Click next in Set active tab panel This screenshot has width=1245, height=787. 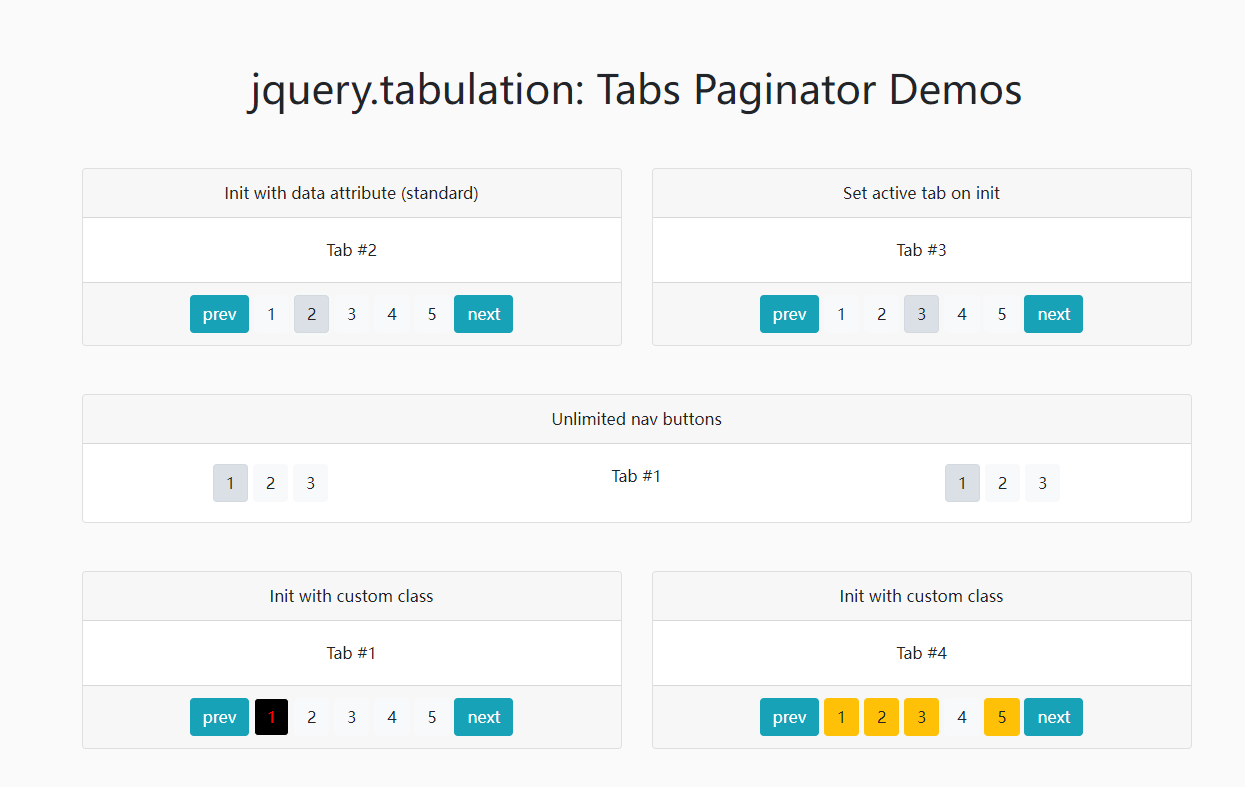1053,314
